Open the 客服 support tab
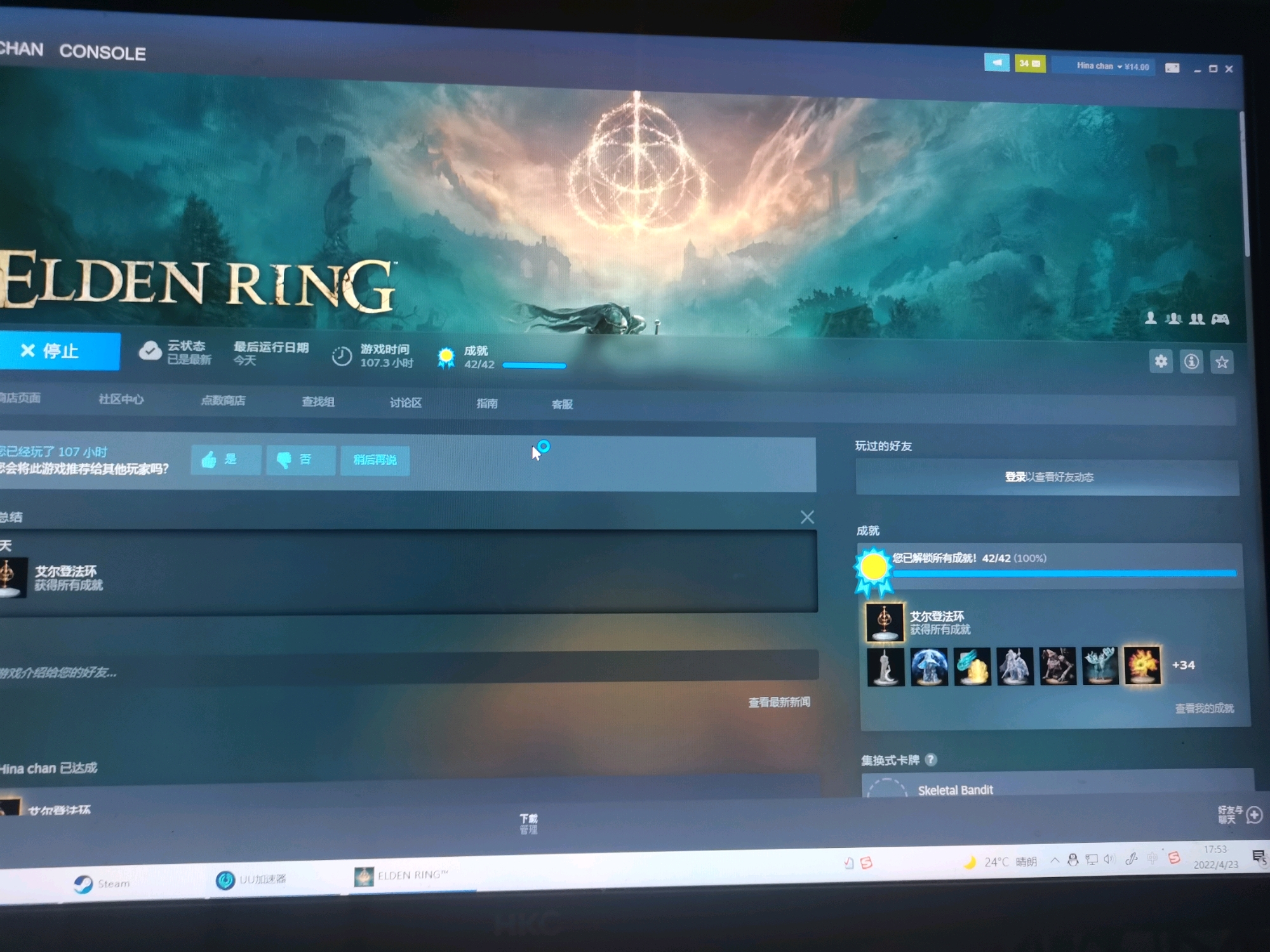1270x952 pixels. pos(562,404)
